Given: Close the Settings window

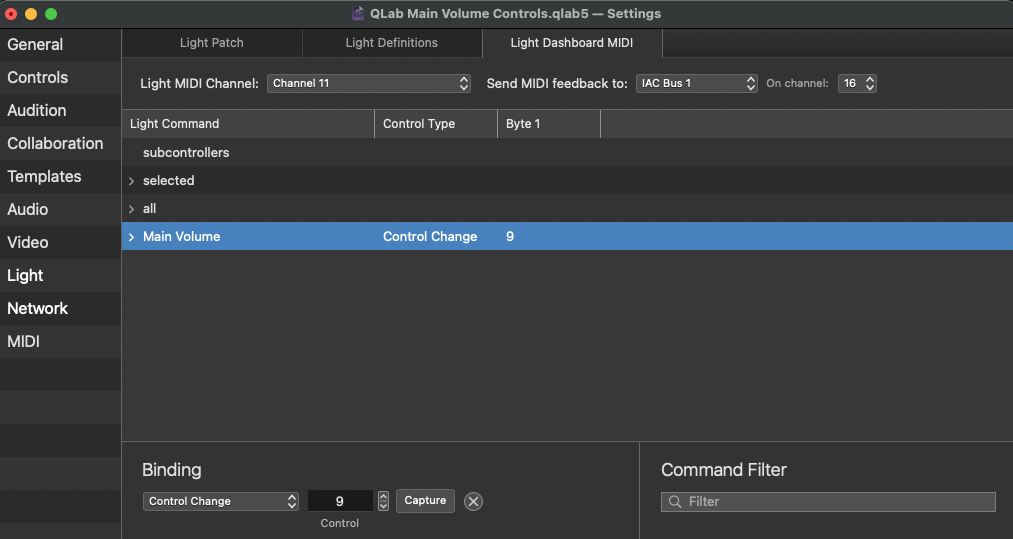Looking at the screenshot, I should tap(11, 14).
